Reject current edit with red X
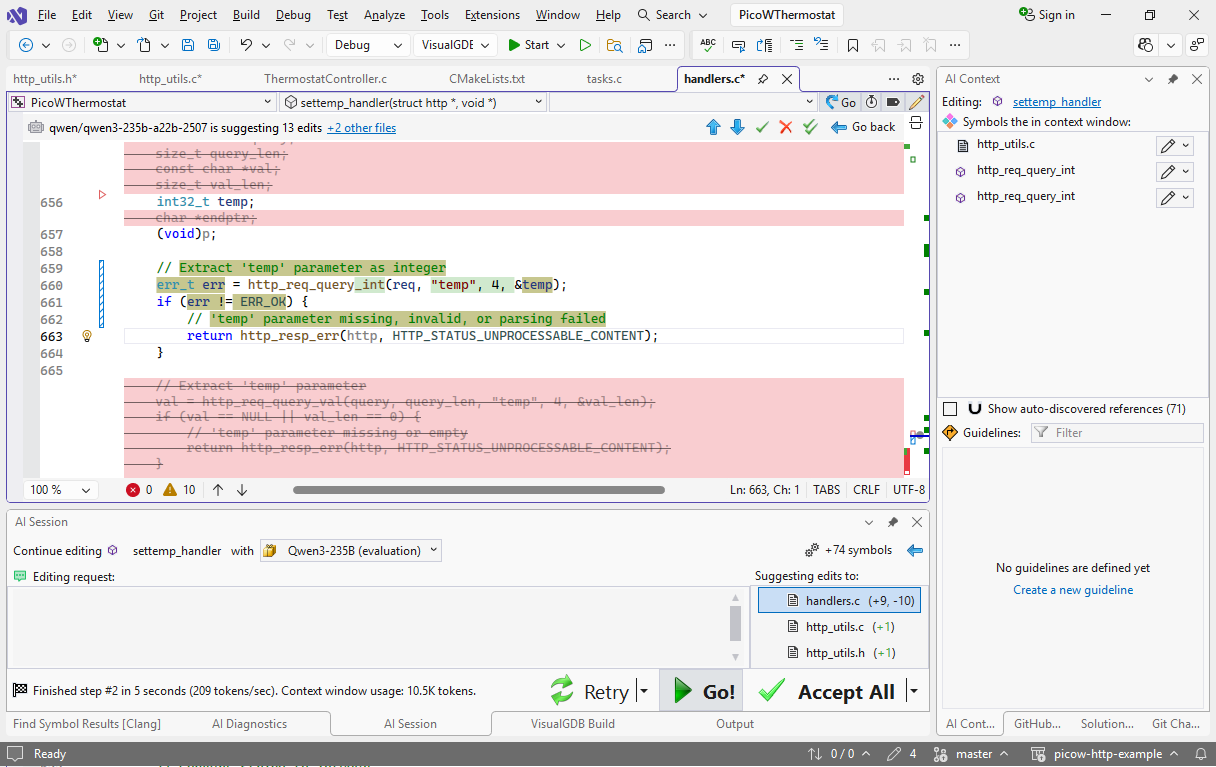This screenshot has width=1216, height=767. pyautogui.click(x=785, y=127)
